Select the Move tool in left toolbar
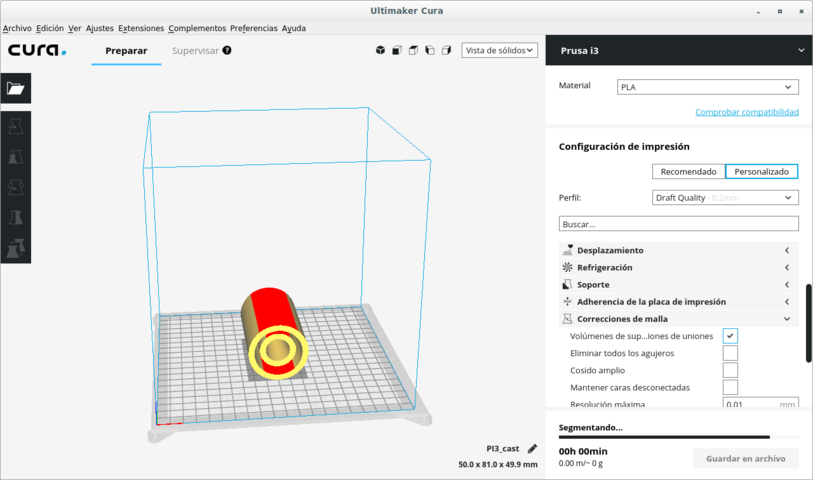The width and height of the screenshot is (813, 480). pyautogui.click(x=16, y=126)
